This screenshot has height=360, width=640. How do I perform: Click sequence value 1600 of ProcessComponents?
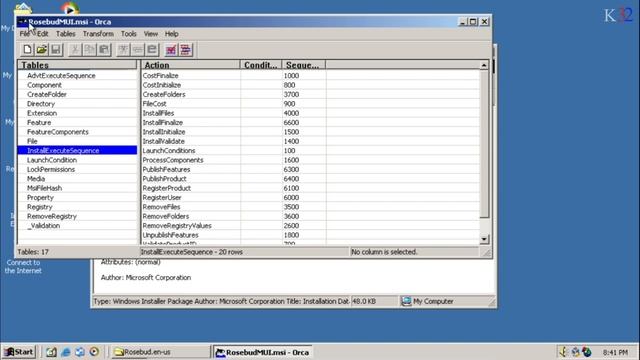(291, 160)
